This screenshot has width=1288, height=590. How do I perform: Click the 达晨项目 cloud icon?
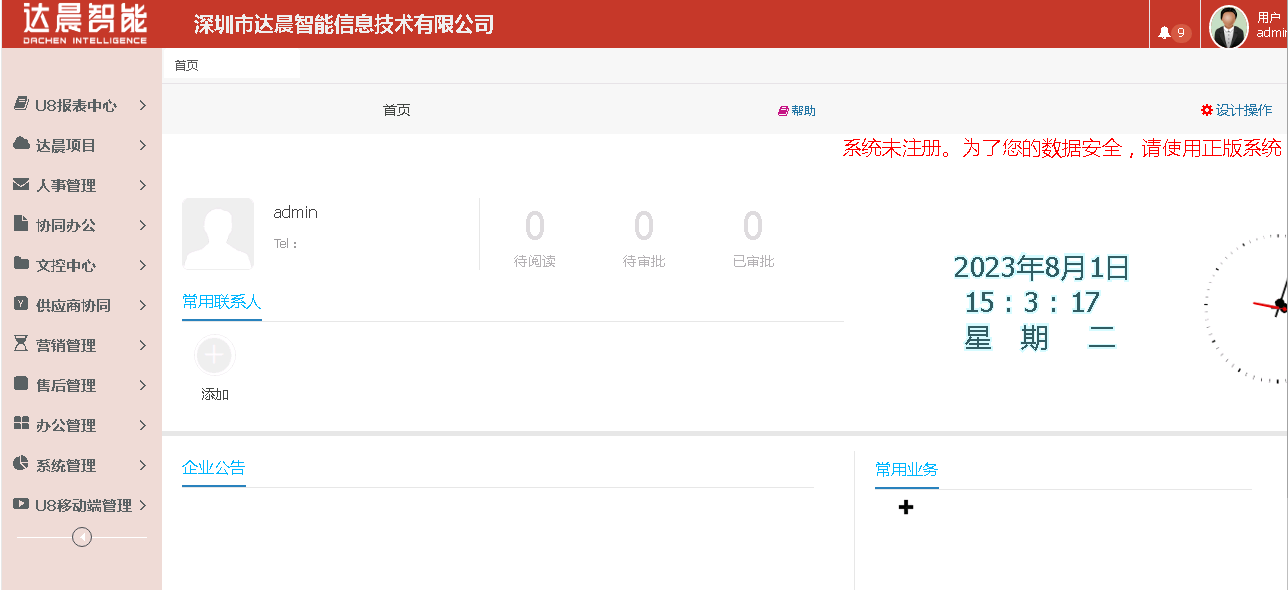coord(21,144)
